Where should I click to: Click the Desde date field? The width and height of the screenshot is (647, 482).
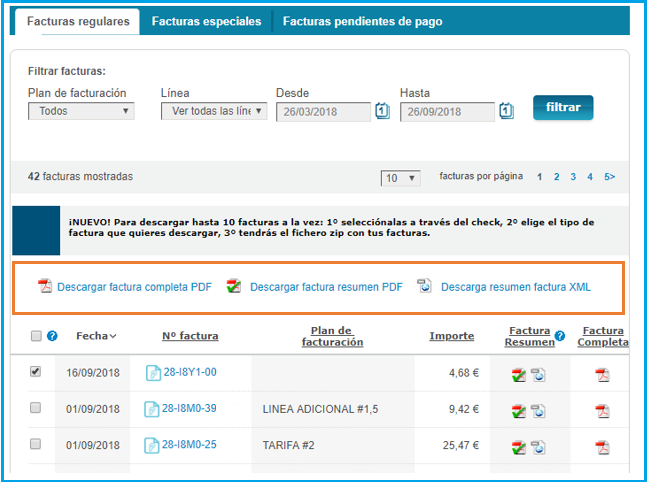[x=324, y=112]
